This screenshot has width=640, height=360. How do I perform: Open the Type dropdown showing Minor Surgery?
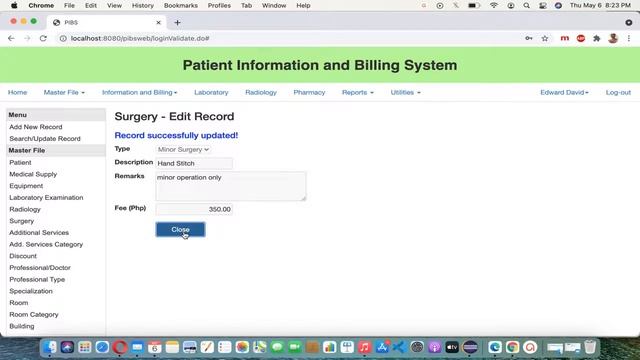point(183,149)
